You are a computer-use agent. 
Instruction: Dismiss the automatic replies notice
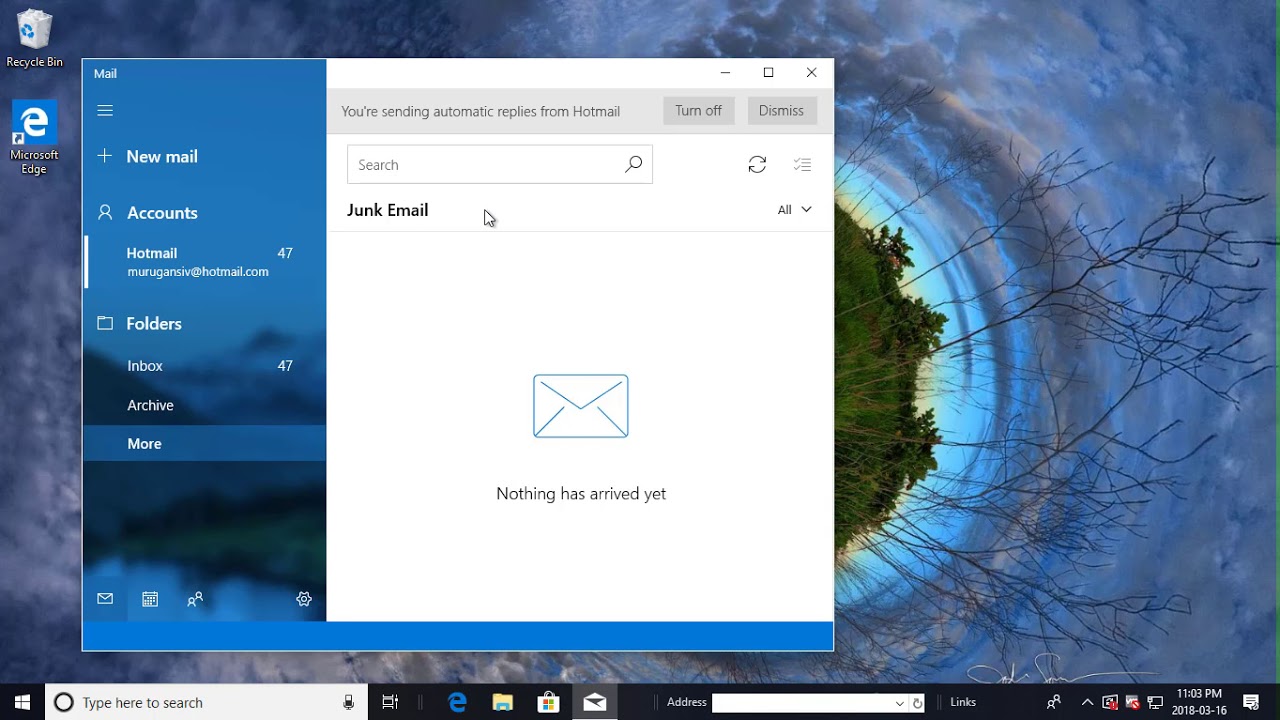click(x=781, y=111)
